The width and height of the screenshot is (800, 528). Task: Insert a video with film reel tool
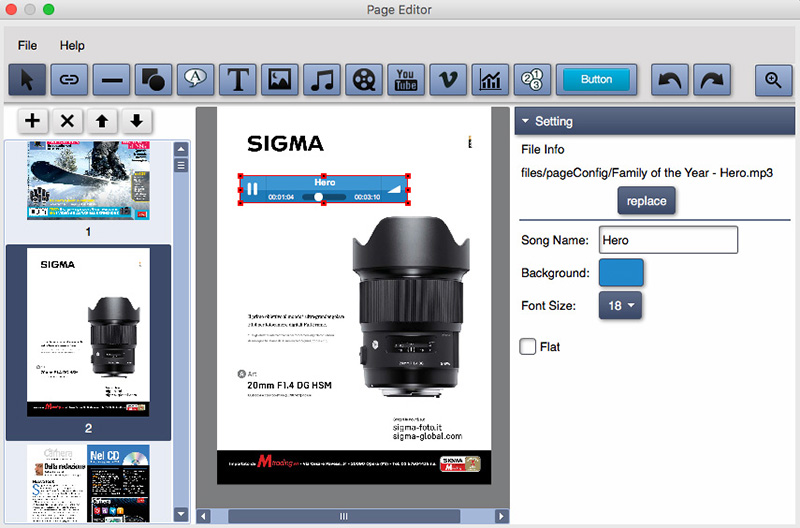(364, 80)
